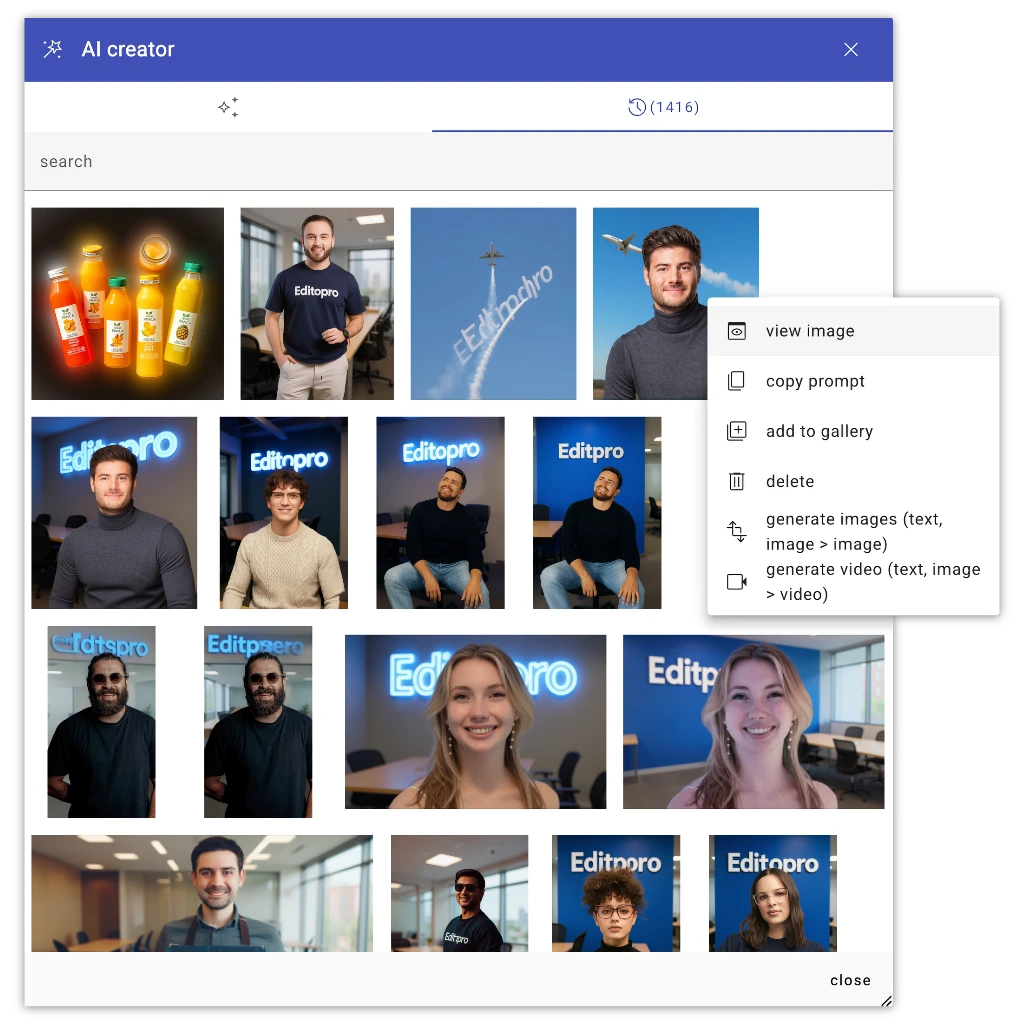
Task: Choose 'copy prompt' menu entry
Action: [854, 381]
